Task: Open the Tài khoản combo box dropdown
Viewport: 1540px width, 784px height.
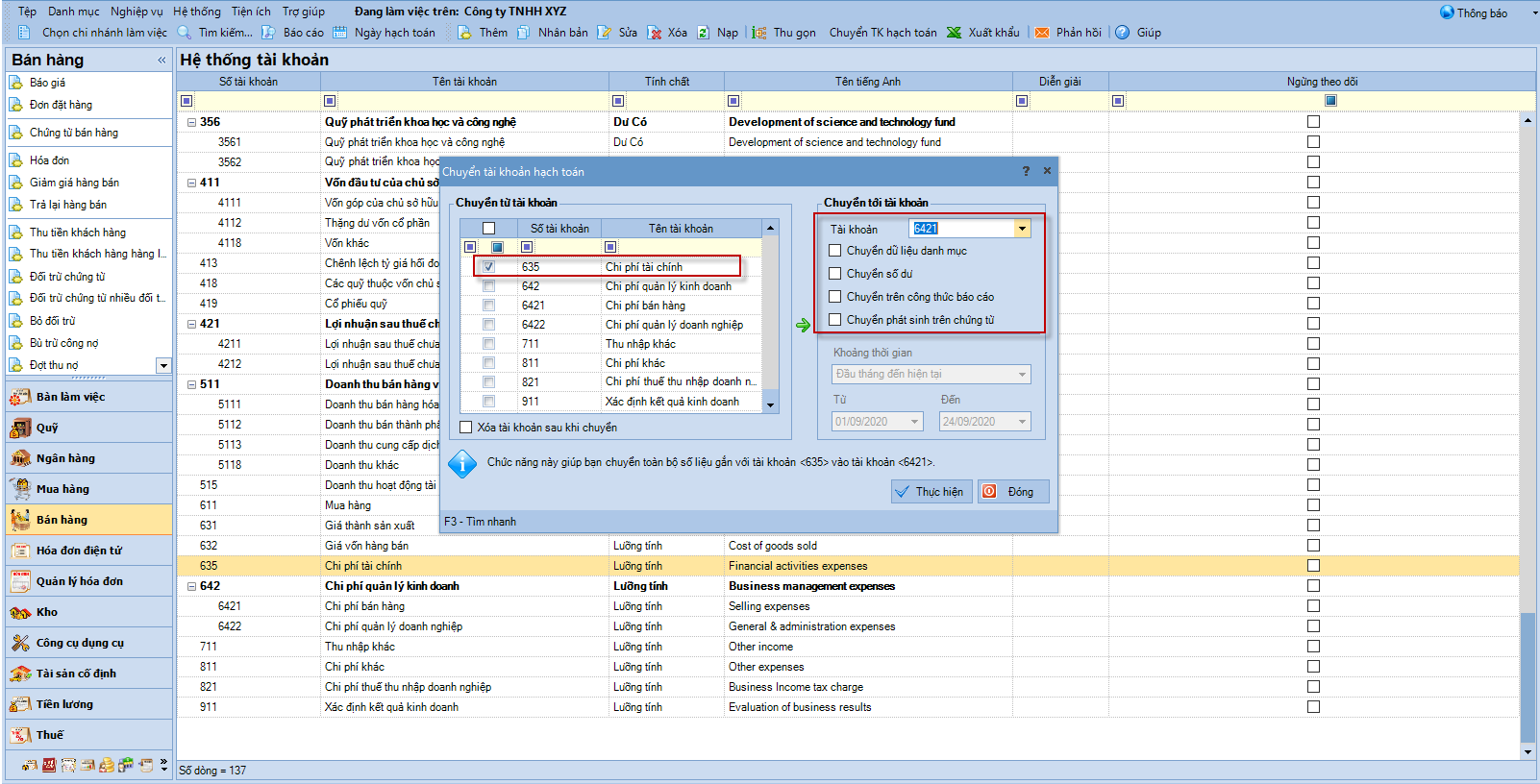Action: (1022, 229)
